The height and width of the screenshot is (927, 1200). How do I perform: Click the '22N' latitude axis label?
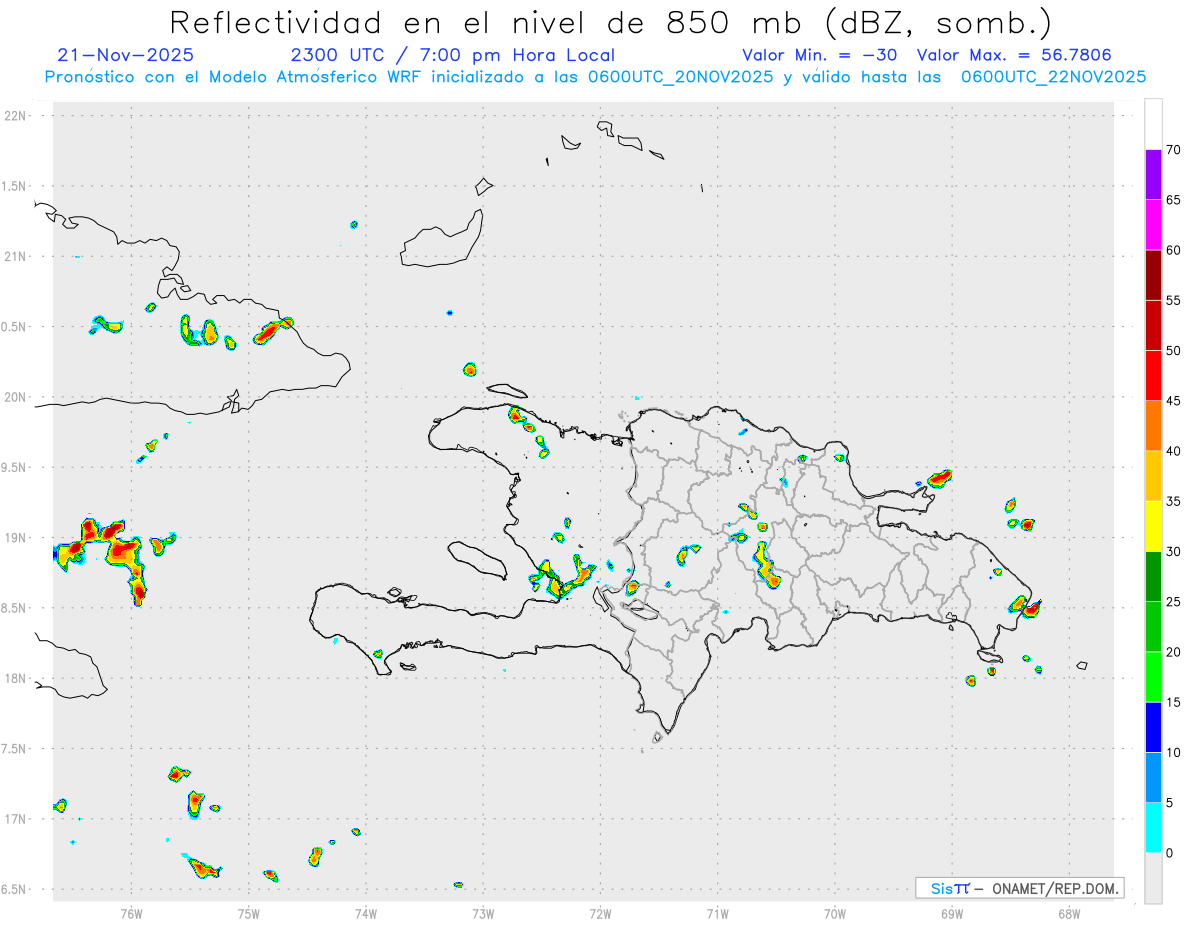pos(17,116)
